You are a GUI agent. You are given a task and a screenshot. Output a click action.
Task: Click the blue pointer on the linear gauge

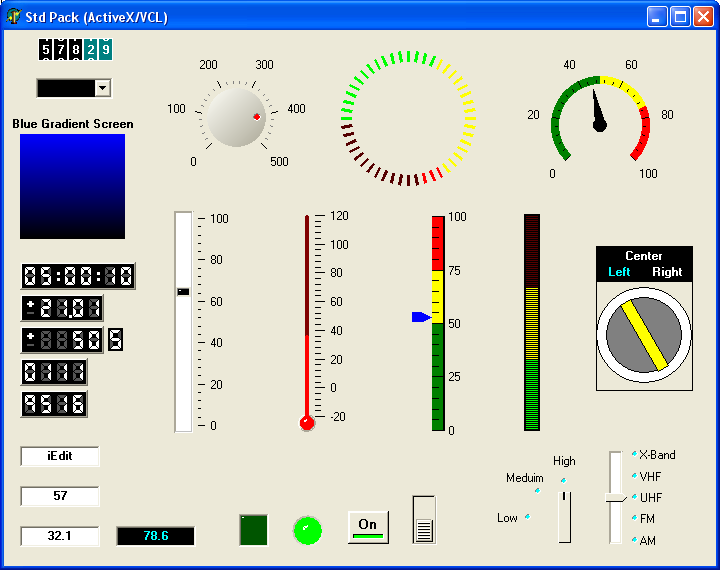421,317
